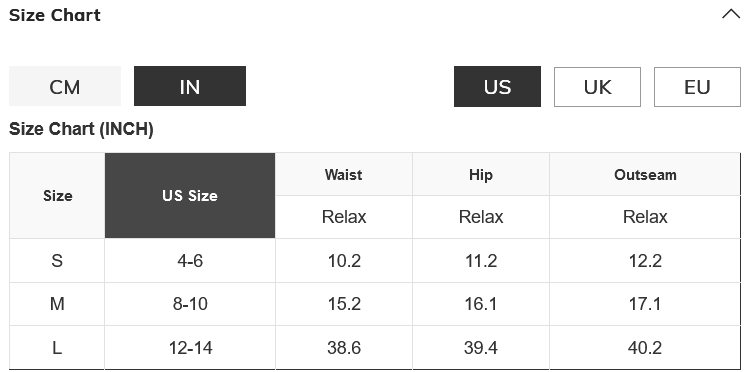Switch sizing to UK
The width and height of the screenshot is (748, 372).
click(x=597, y=87)
